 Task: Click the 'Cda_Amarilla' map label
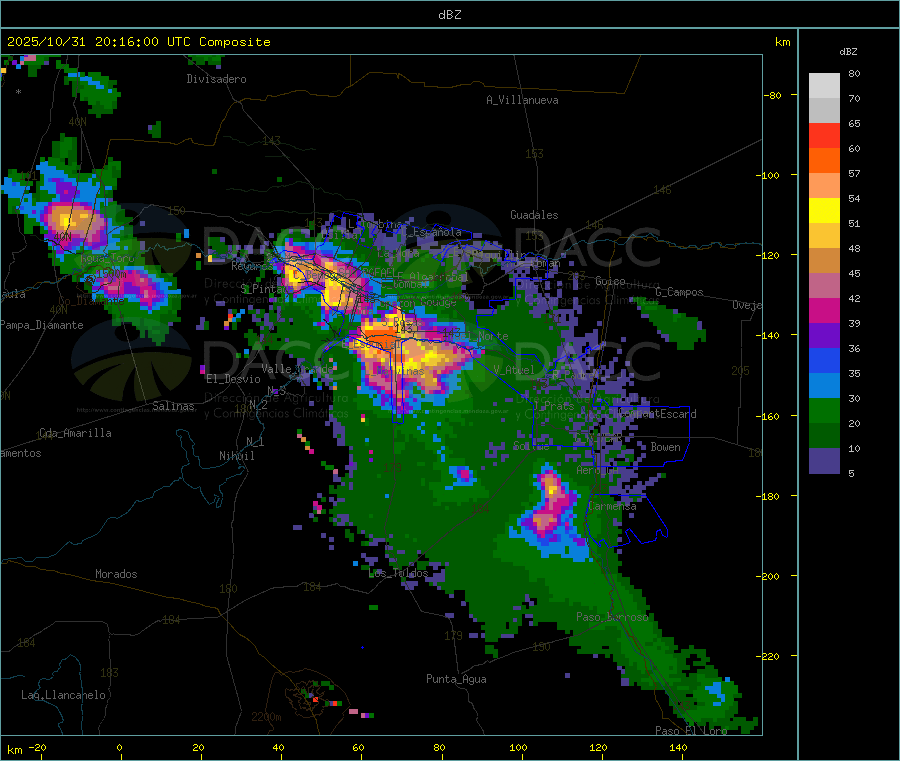(75, 433)
